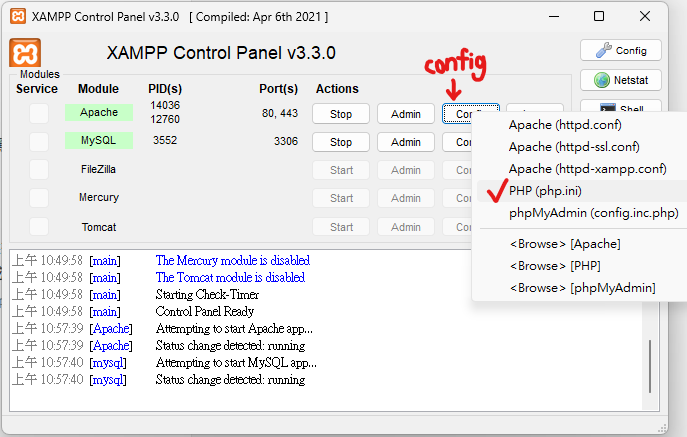Image resolution: width=687 pixels, height=437 pixels.
Task: Maximize the XAMPP Control Panel window
Action: [599, 16]
